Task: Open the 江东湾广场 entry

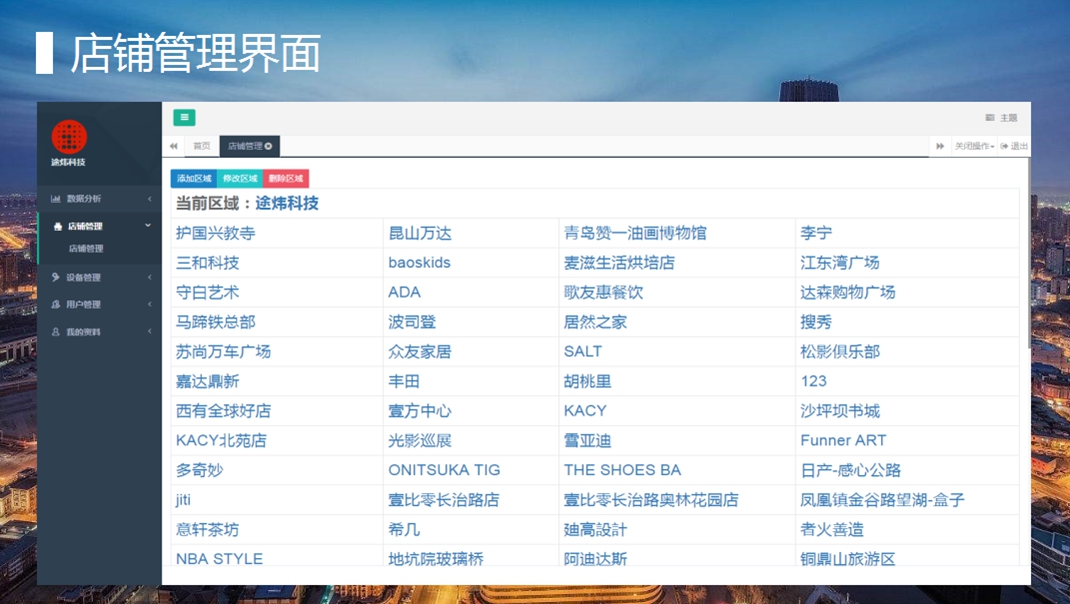Action: click(840, 263)
